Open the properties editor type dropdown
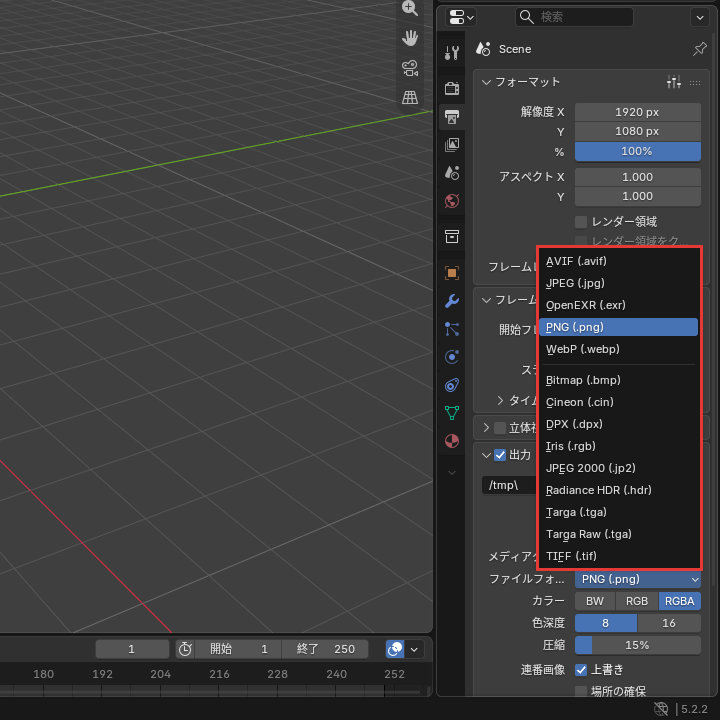The height and width of the screenshot is (720, 720). 461,17
